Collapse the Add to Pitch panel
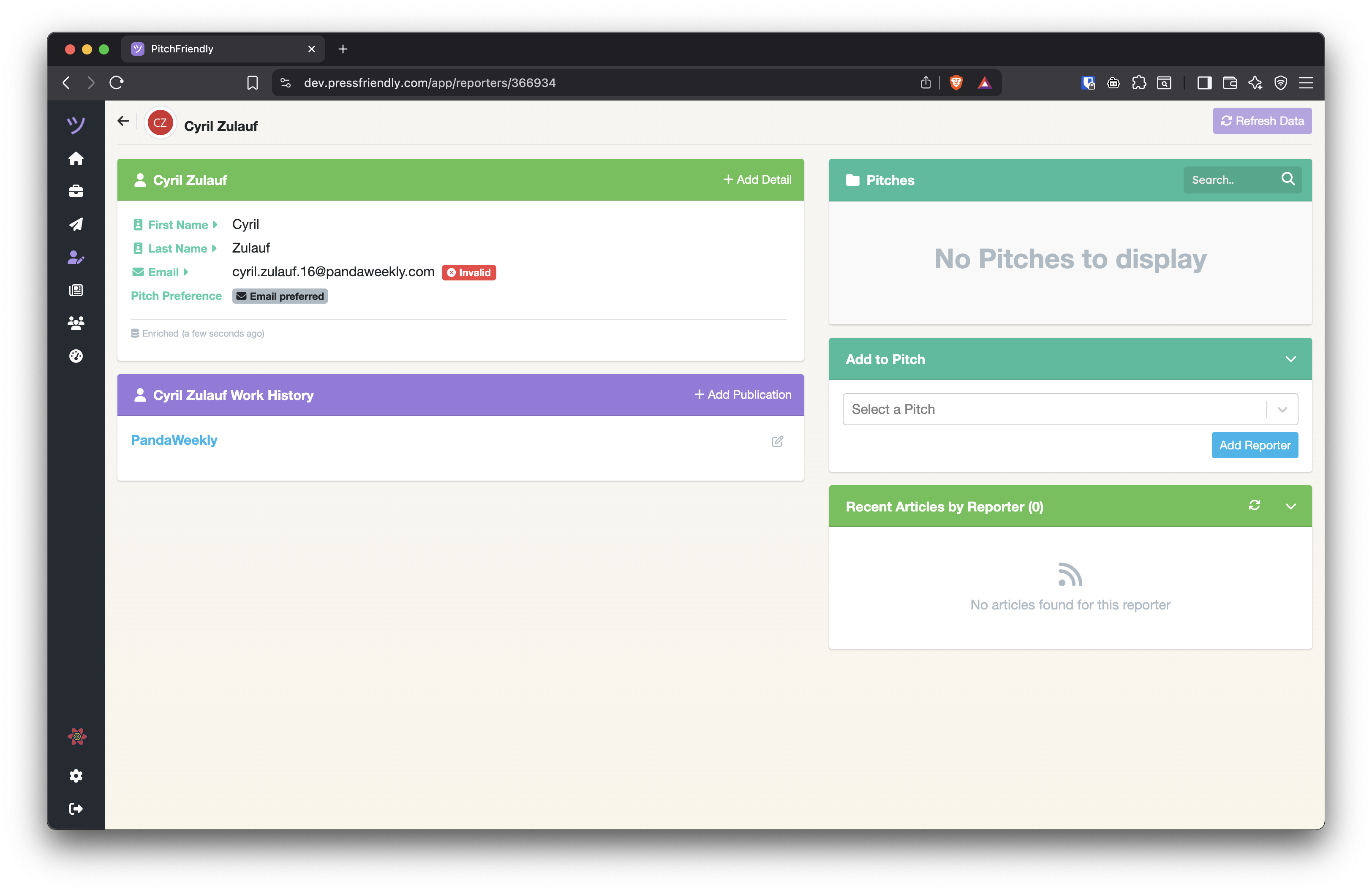Image resolution: width=1372 pixels, height=892 pixels. (1290, 359)
